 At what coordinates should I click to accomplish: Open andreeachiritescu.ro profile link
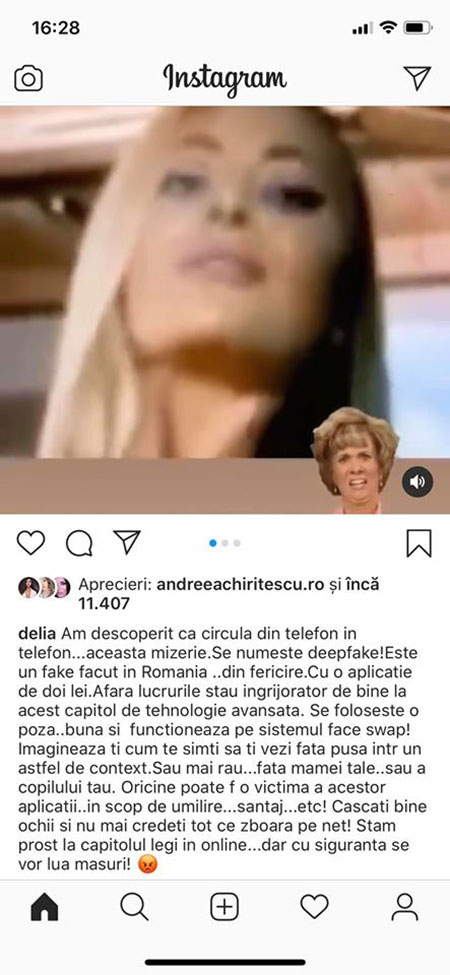tap(241, 585)
